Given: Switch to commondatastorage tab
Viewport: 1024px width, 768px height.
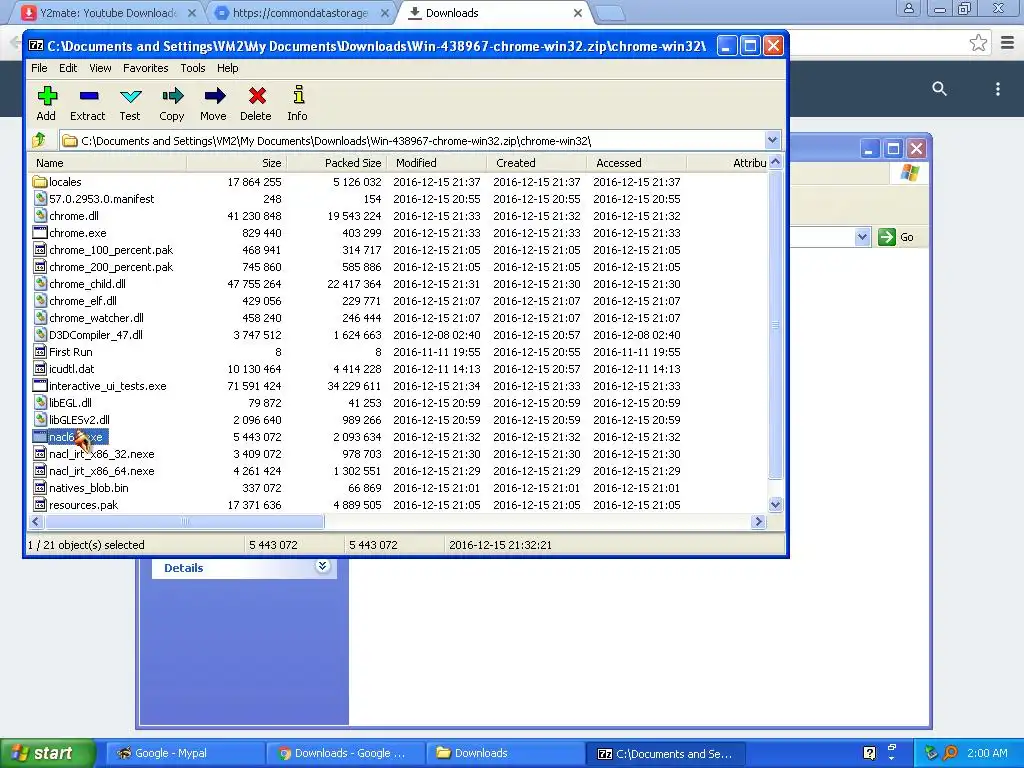Looking at the screenshot, I should point(300,13).
